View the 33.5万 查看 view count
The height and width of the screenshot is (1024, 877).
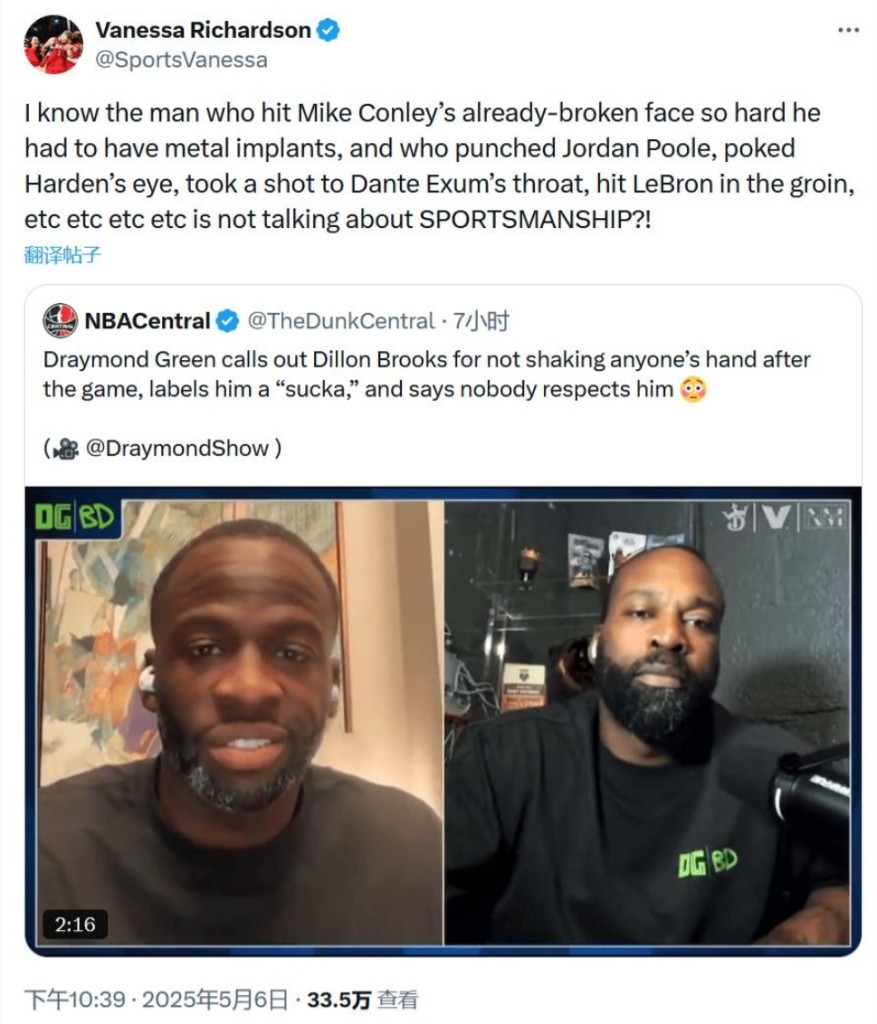click(362, 999)
